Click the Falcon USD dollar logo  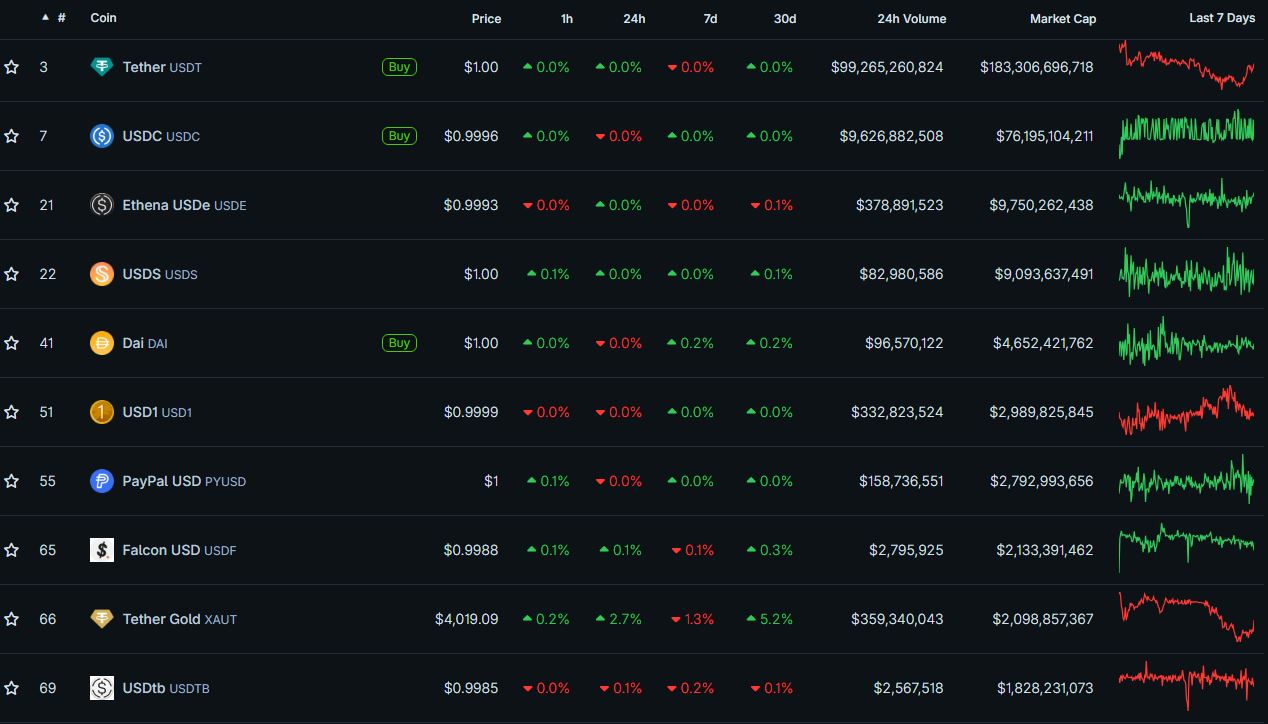[x=102, y=549]
